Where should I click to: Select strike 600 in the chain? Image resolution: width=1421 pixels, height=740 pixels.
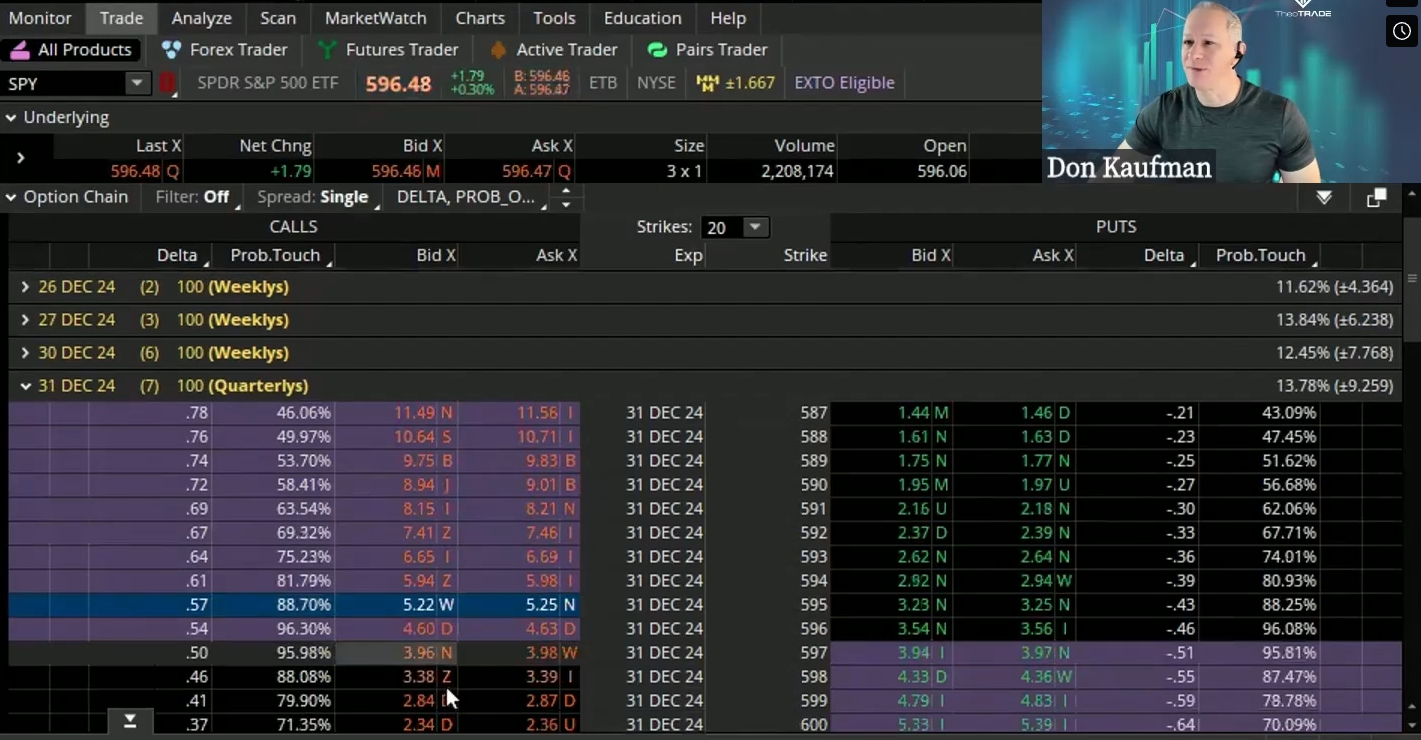(814, 724)
